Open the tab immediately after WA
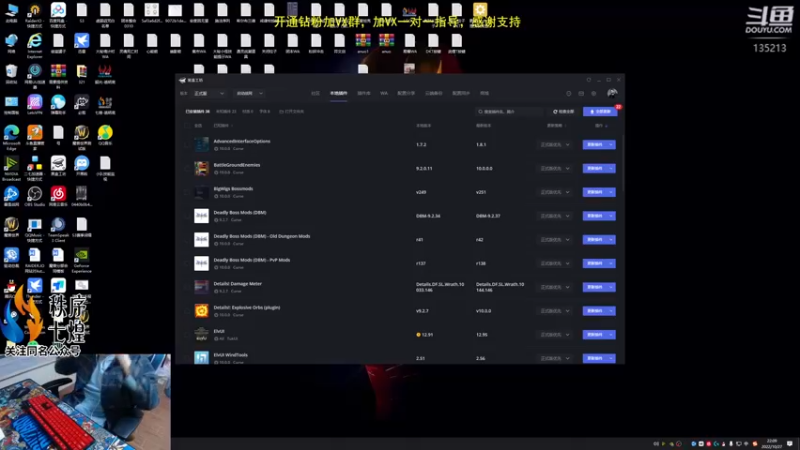This screenshot has width=800, height=450. 406,93
